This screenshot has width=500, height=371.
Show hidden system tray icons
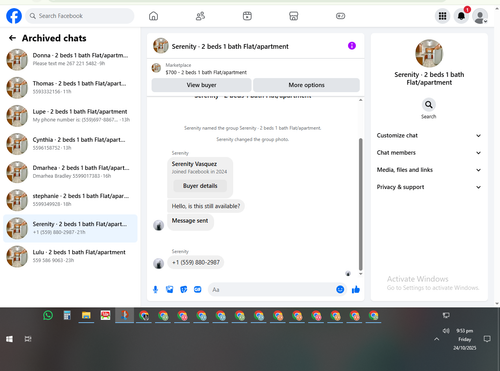437,339
